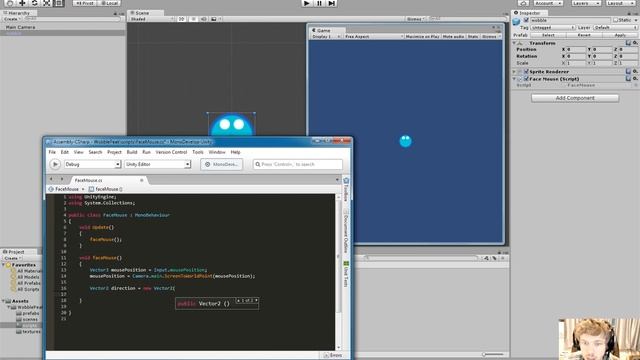The height and width of the screenshot is (360, 640).
Task: Open the Tag dropdown in Inspector
Action: [x=553, y=27]
